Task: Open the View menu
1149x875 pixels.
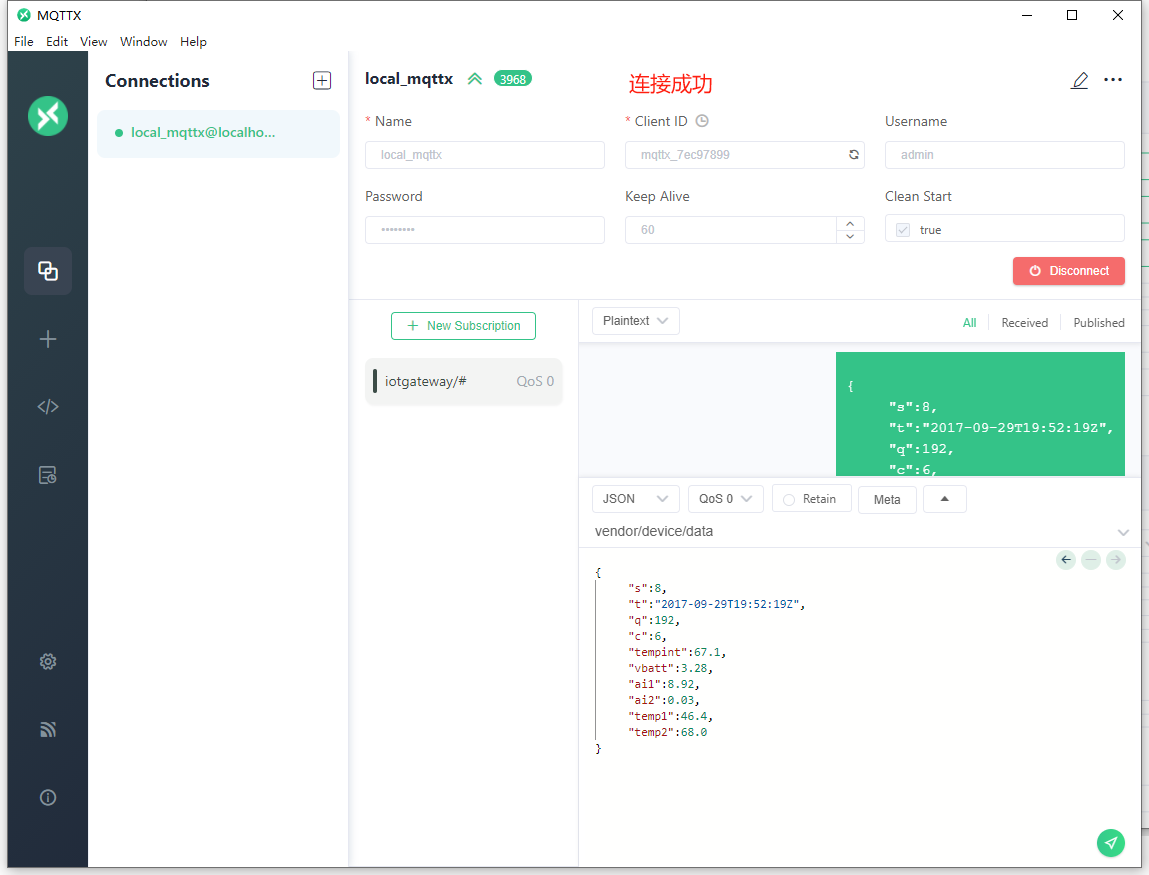Action: coord(93,42)
